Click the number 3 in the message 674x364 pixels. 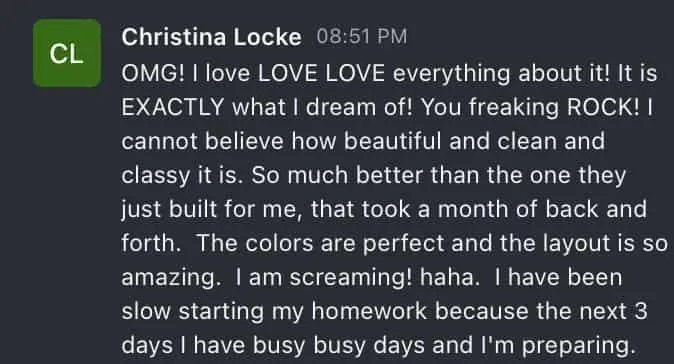[x=640, y=311]
